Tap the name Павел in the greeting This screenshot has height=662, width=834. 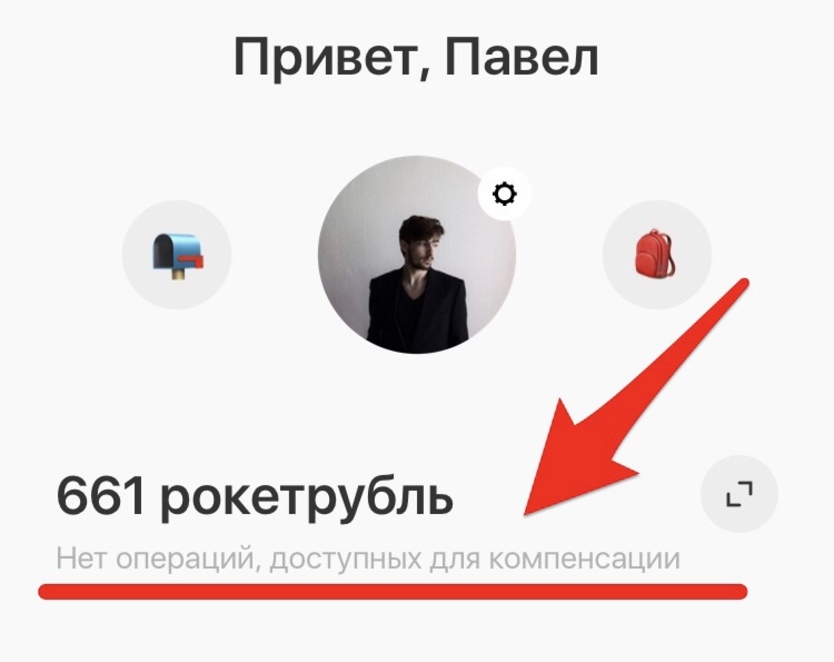pyautogui.click(x=522, y=56)
